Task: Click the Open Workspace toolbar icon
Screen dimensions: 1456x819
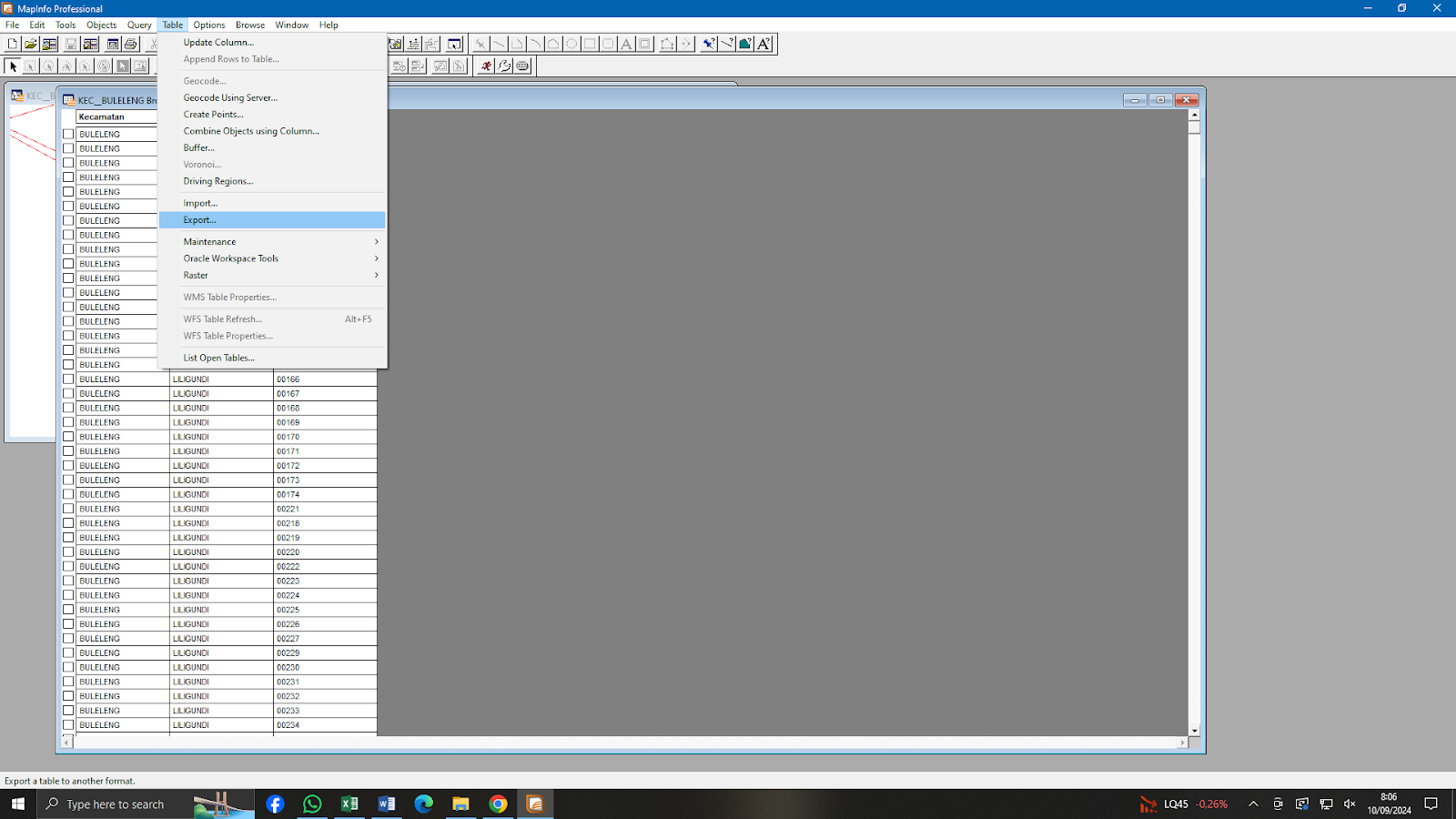Action: click(x=50, y=44)
